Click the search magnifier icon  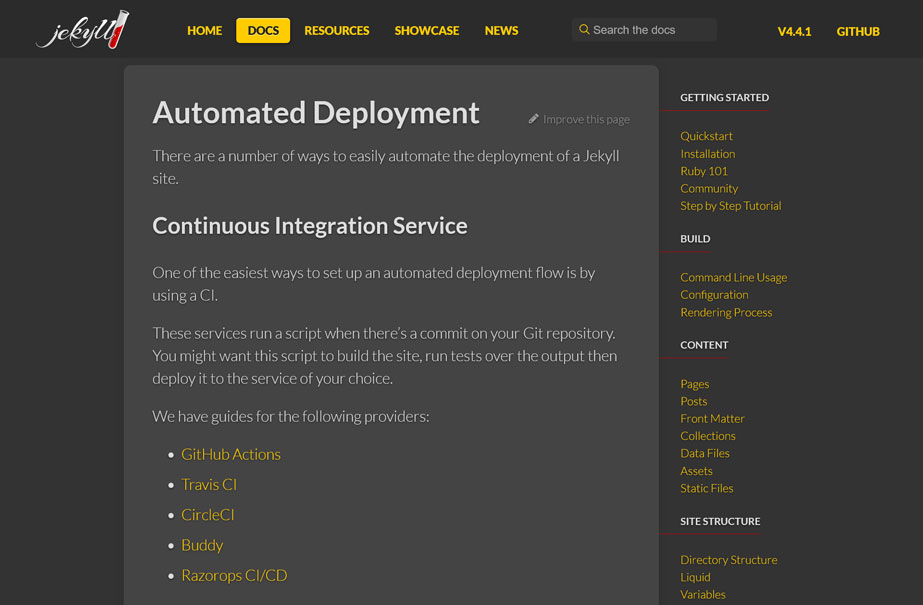584,29
